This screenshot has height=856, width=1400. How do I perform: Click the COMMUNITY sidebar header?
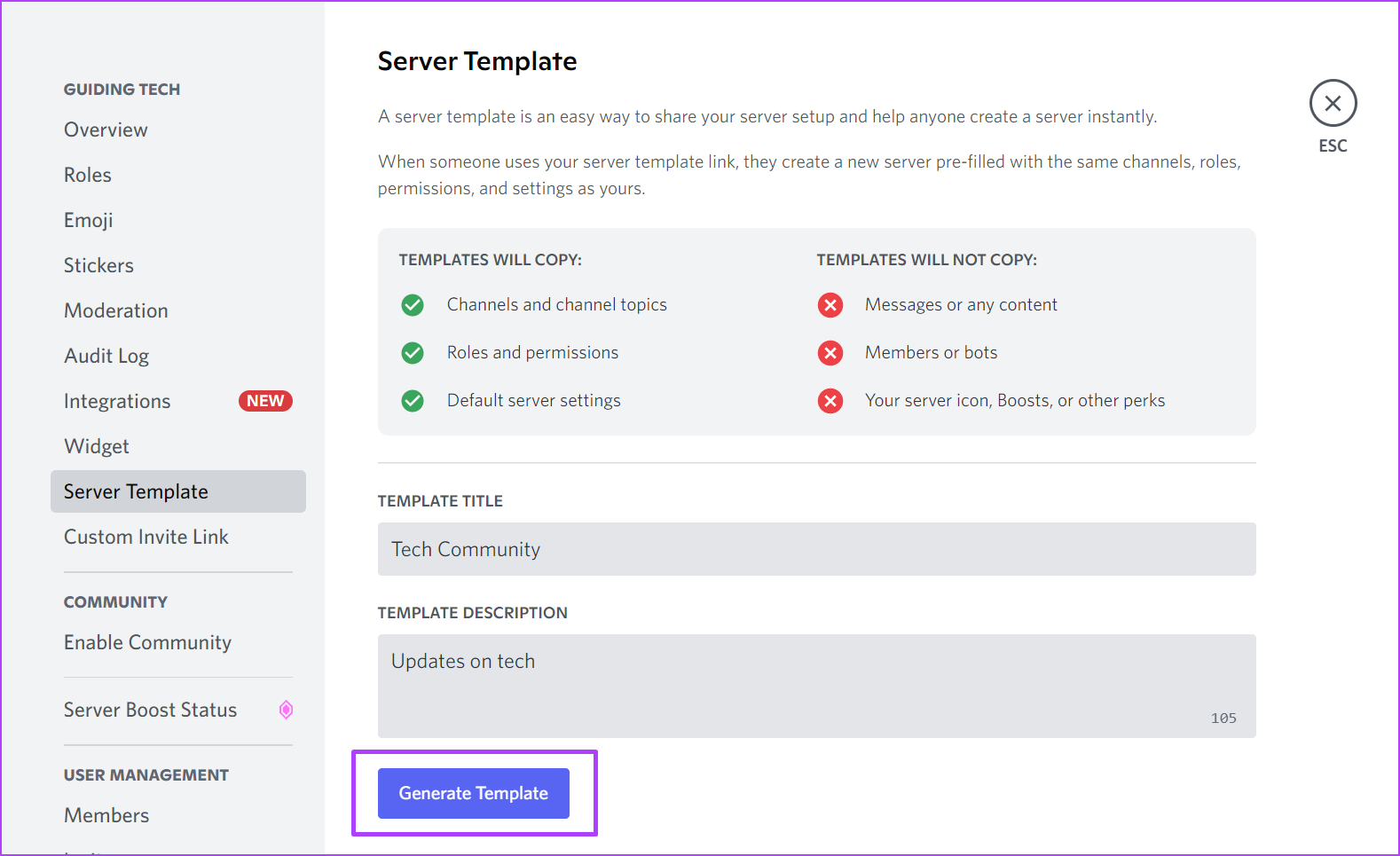(x=115, y=602)
